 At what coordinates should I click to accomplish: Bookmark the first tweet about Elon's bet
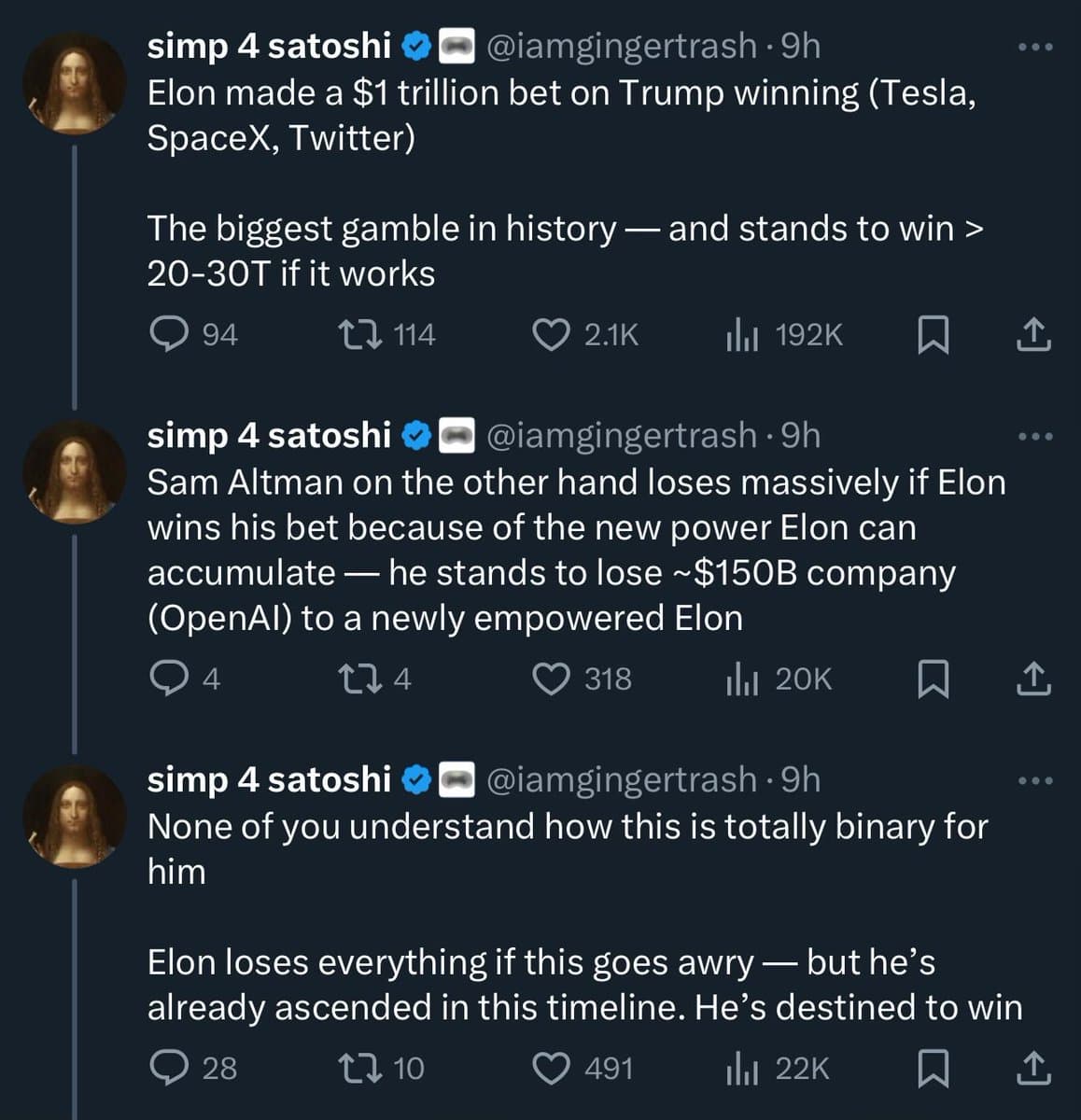tap(933, 334)
